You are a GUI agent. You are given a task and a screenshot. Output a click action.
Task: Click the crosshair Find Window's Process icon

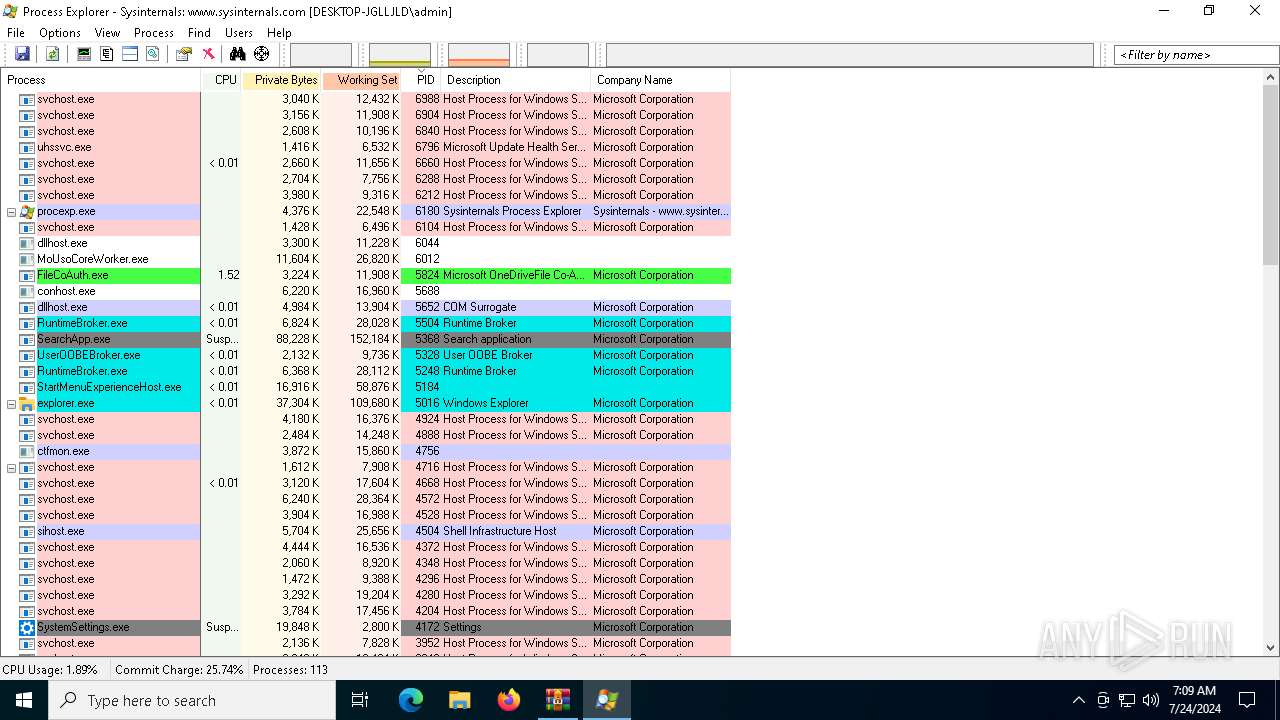(x=261, y=54)
